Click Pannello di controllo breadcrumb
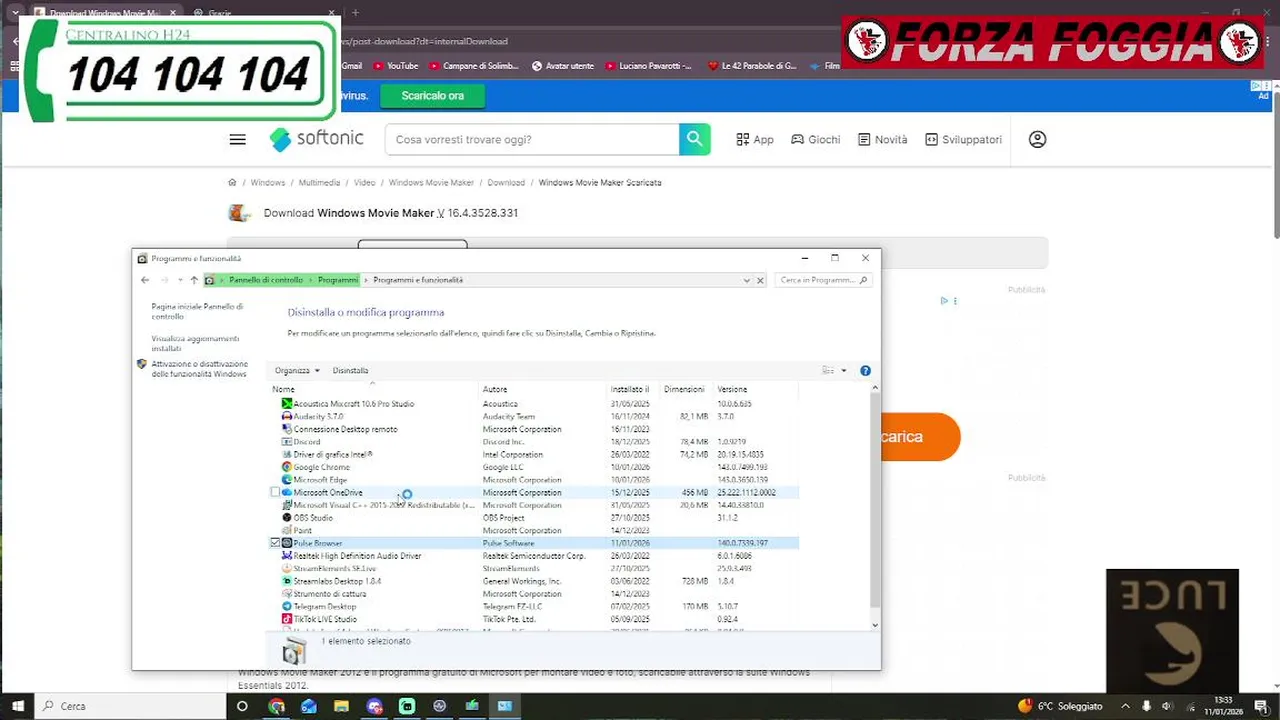 [x=266, y=280]
